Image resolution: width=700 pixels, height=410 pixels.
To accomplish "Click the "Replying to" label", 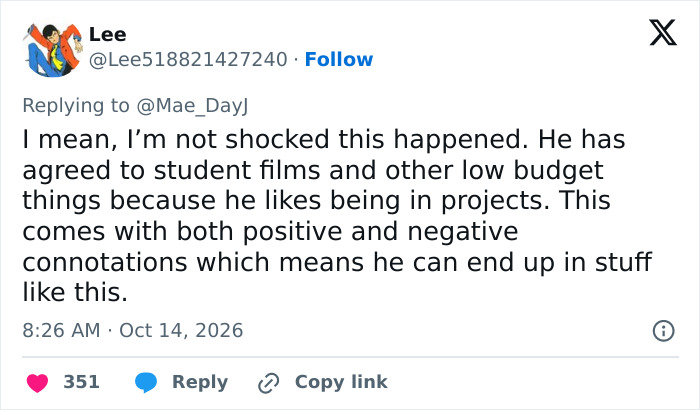I will pos(76,106).
